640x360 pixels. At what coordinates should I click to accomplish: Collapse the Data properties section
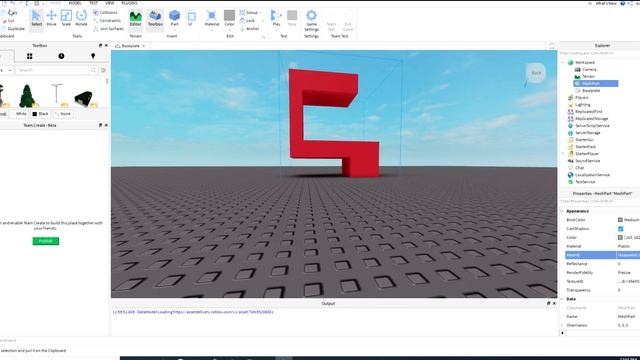pyautogui.click(x=562, y=299)
